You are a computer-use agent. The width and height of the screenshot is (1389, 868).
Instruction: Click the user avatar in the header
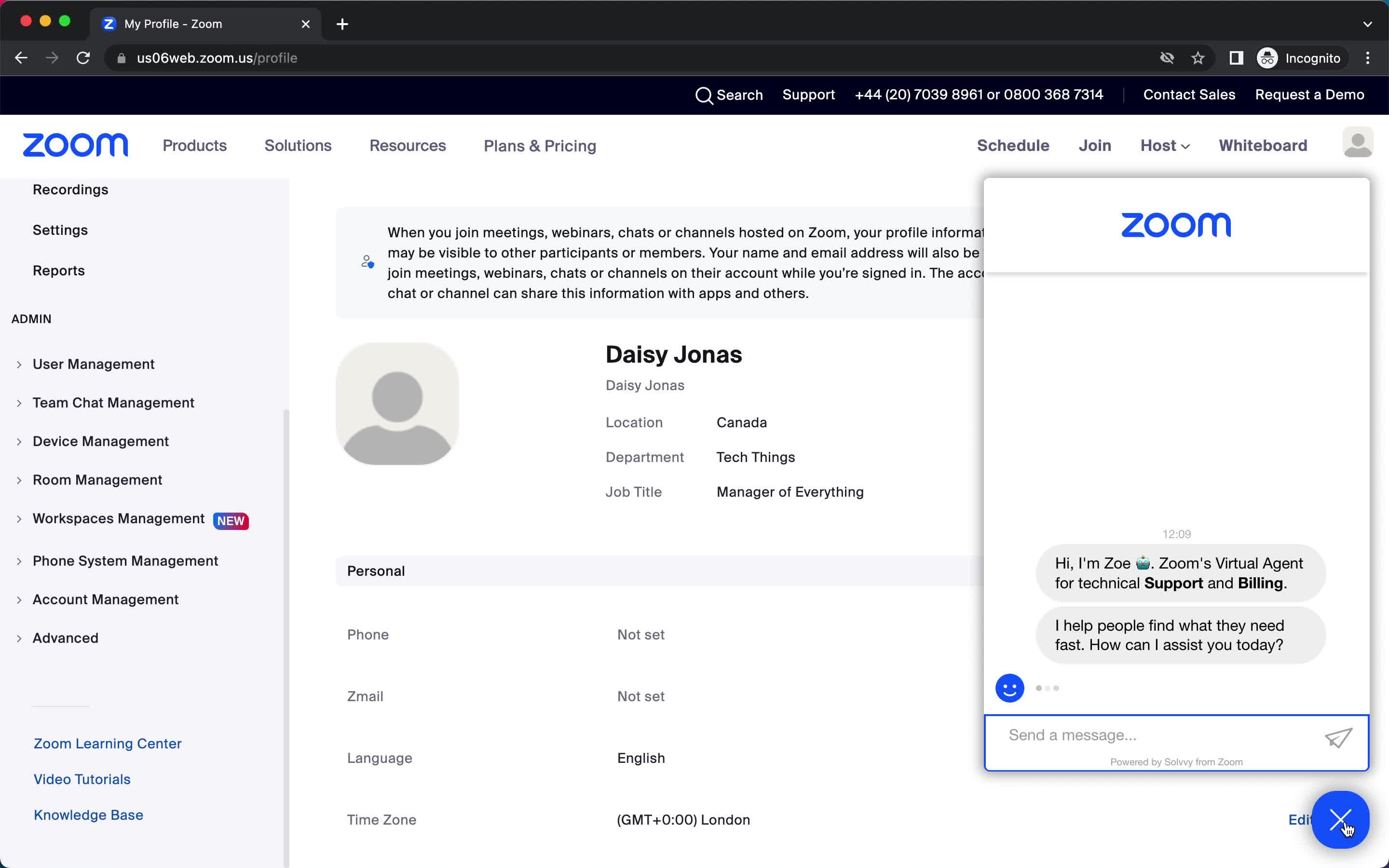pyautogui.click(x=1358, y=142)
